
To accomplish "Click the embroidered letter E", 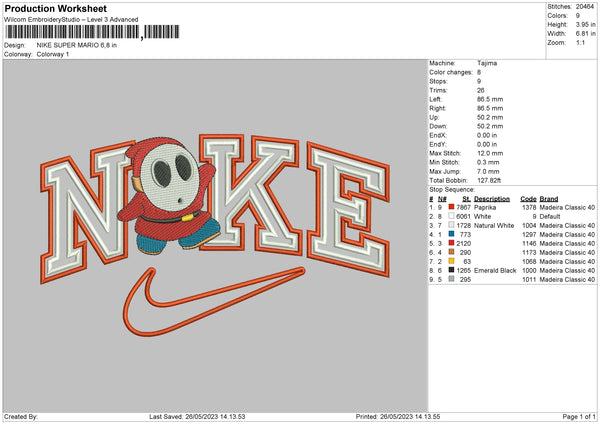I will pyautogui.click(x=349, y=209).
